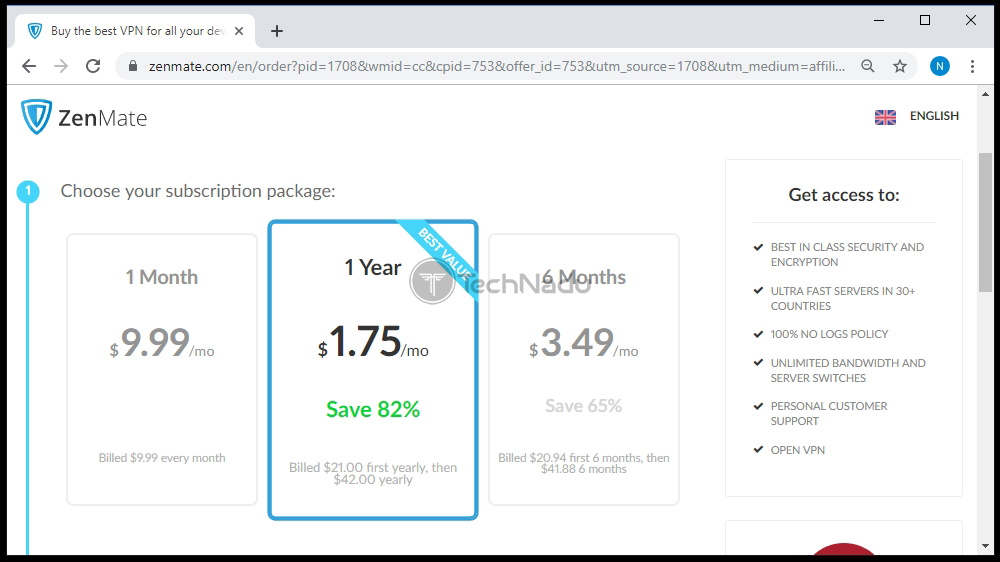Close the Chrome window

click(971, 20)
